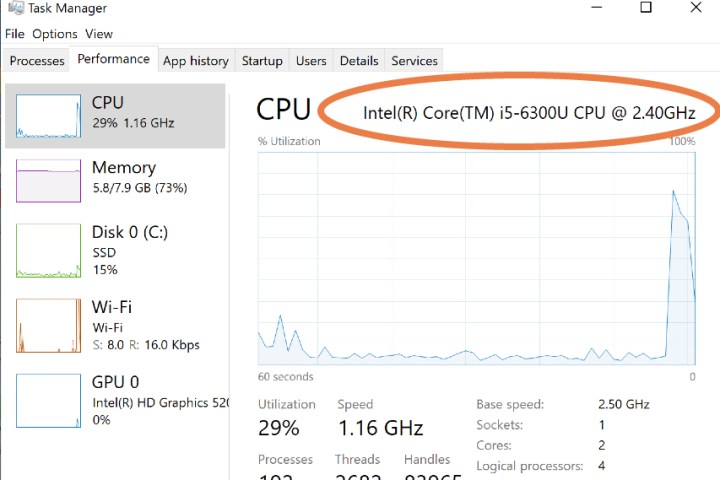Go to the Startup tab
The height and width of the screenshot is (480, 720).
point(262,61)
